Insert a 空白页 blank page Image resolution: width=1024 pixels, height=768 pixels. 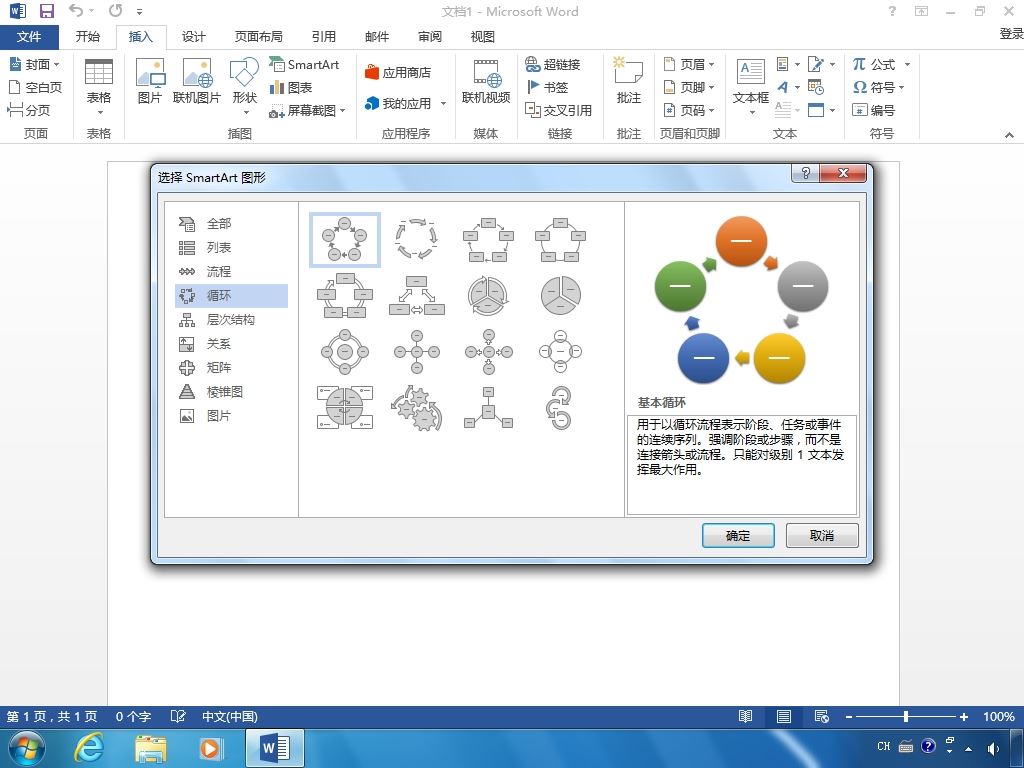(x=35, y=87)
